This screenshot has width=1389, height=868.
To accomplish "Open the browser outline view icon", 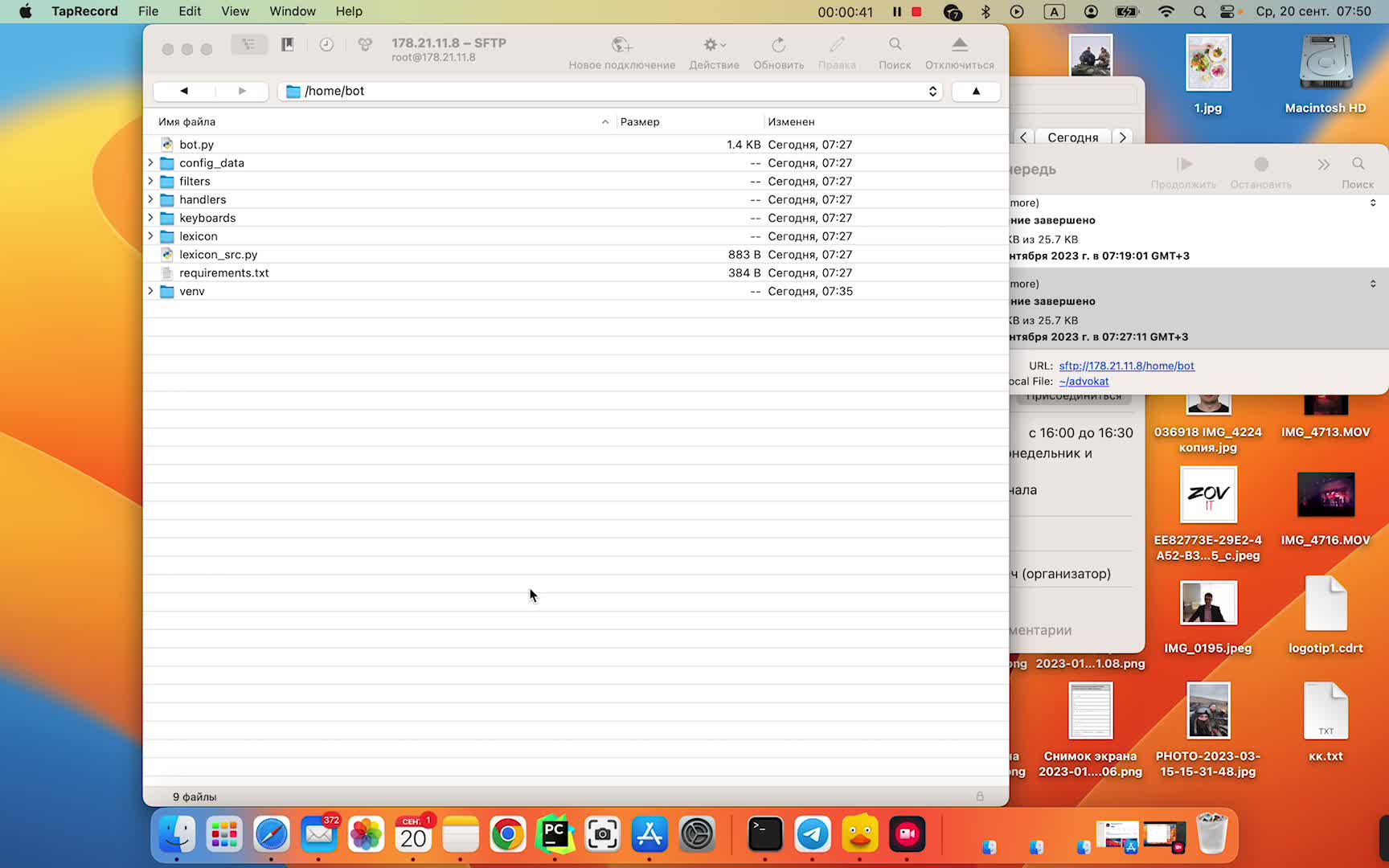I will tap(248, 45).
